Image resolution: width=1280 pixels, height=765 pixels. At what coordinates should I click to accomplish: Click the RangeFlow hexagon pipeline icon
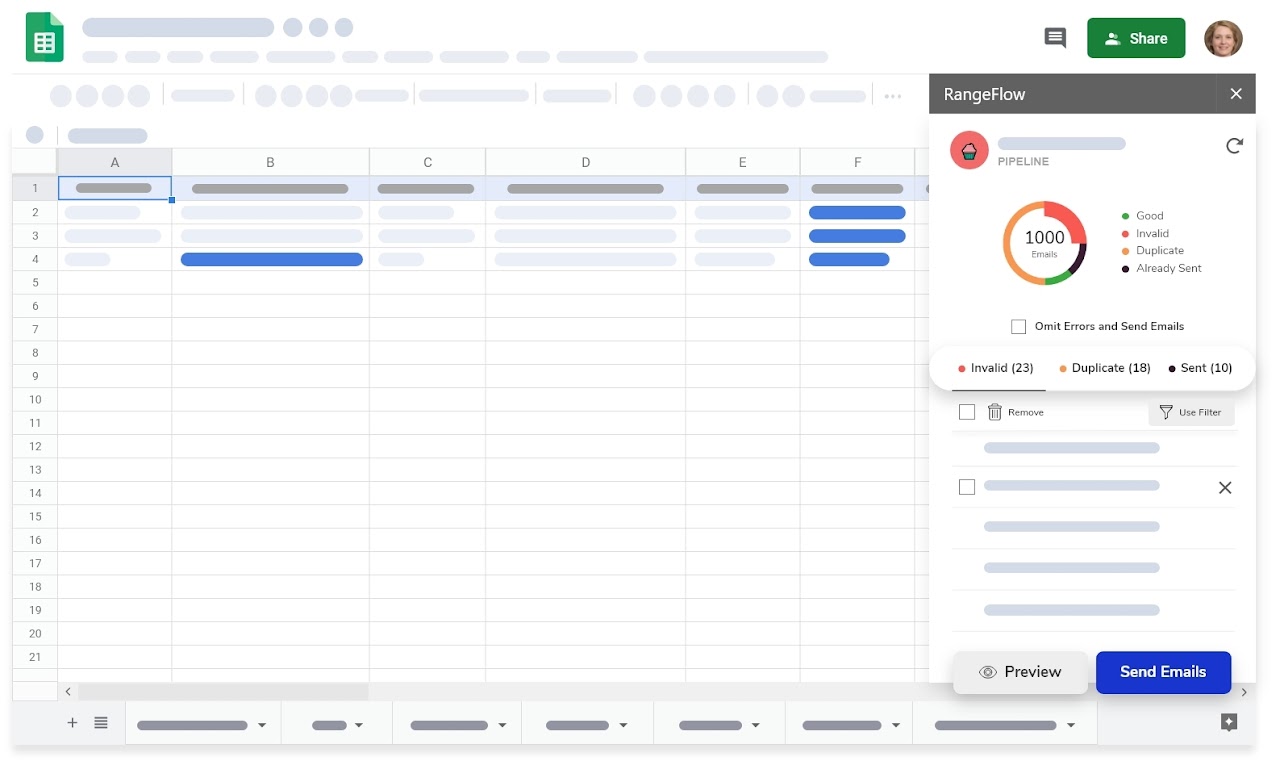[968, 150]
